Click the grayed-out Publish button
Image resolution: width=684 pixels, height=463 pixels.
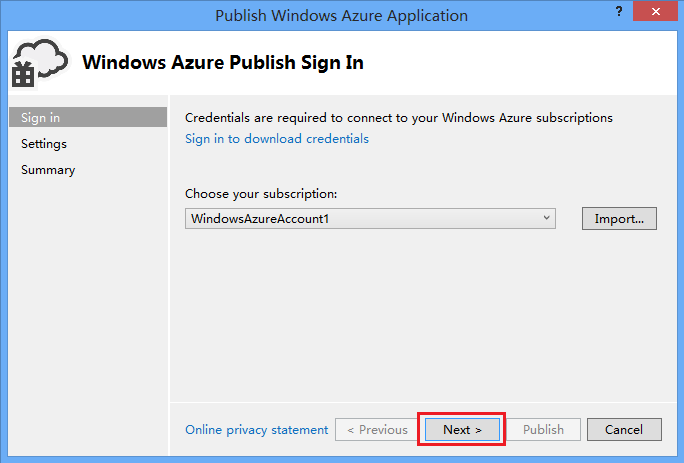tap(544, 430)
